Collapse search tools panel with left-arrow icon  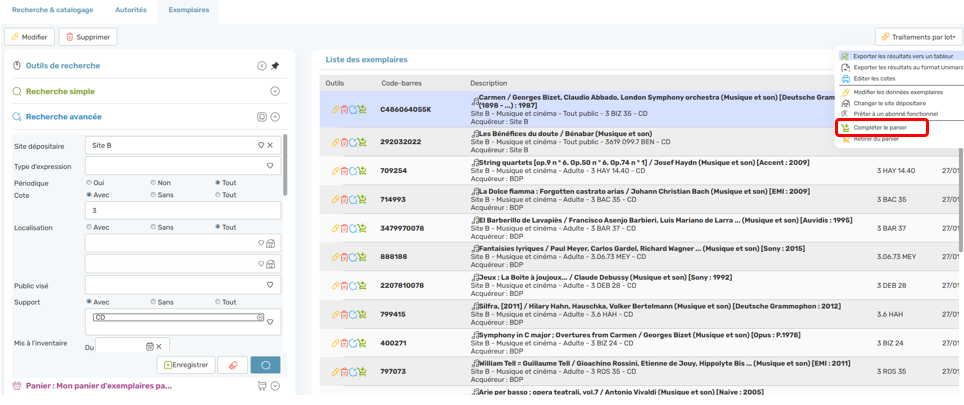pyautogui.click(x=262, y=66)
